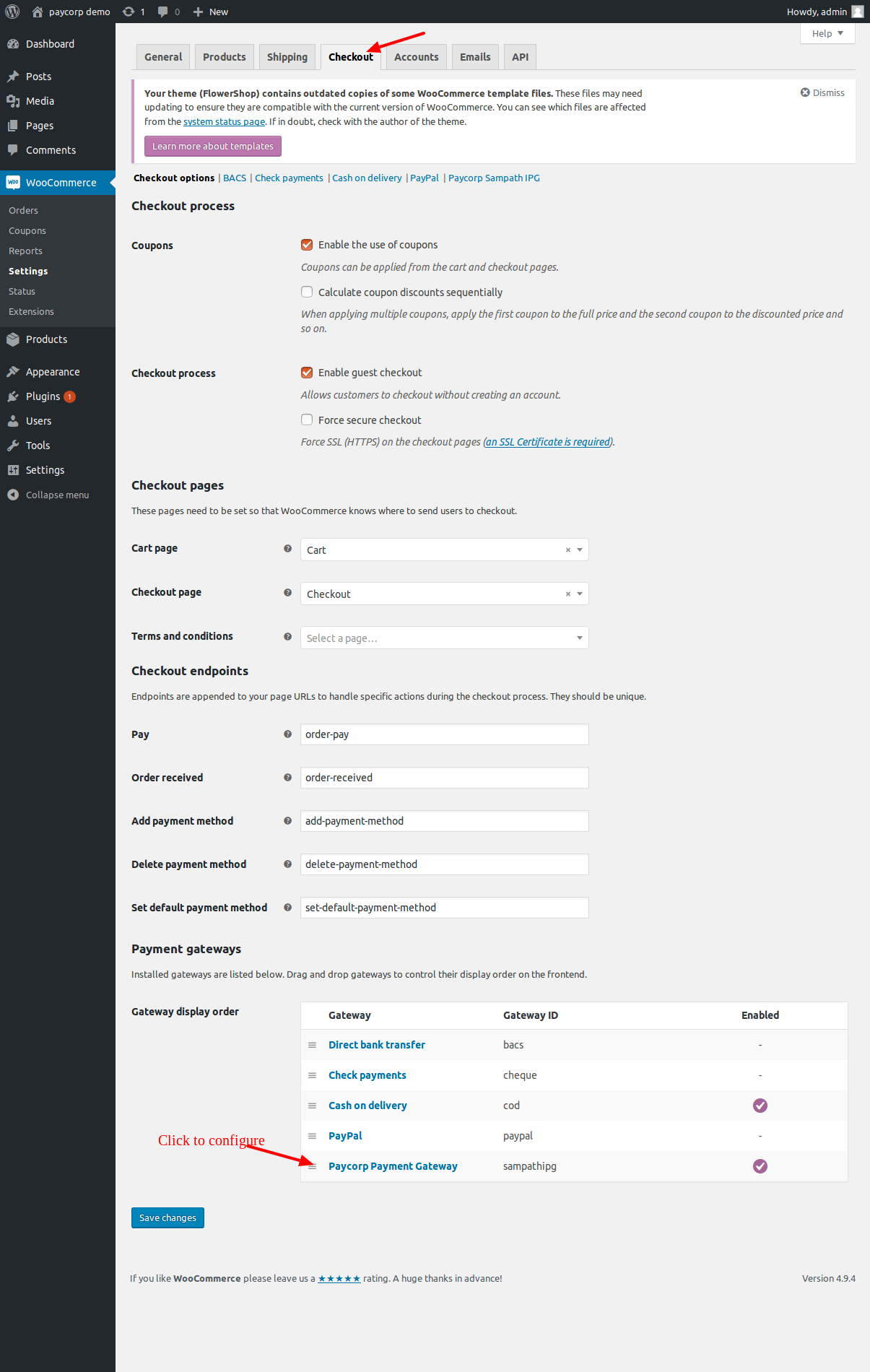
Task: Open the Emails settings tab
Action: click(x=474, y=57)
